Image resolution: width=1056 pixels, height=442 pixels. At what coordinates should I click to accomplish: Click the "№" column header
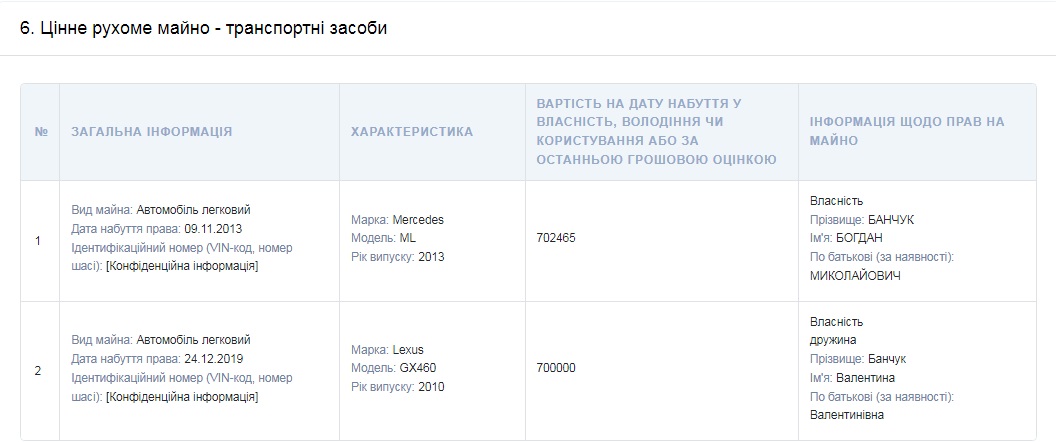pos(40,131)
